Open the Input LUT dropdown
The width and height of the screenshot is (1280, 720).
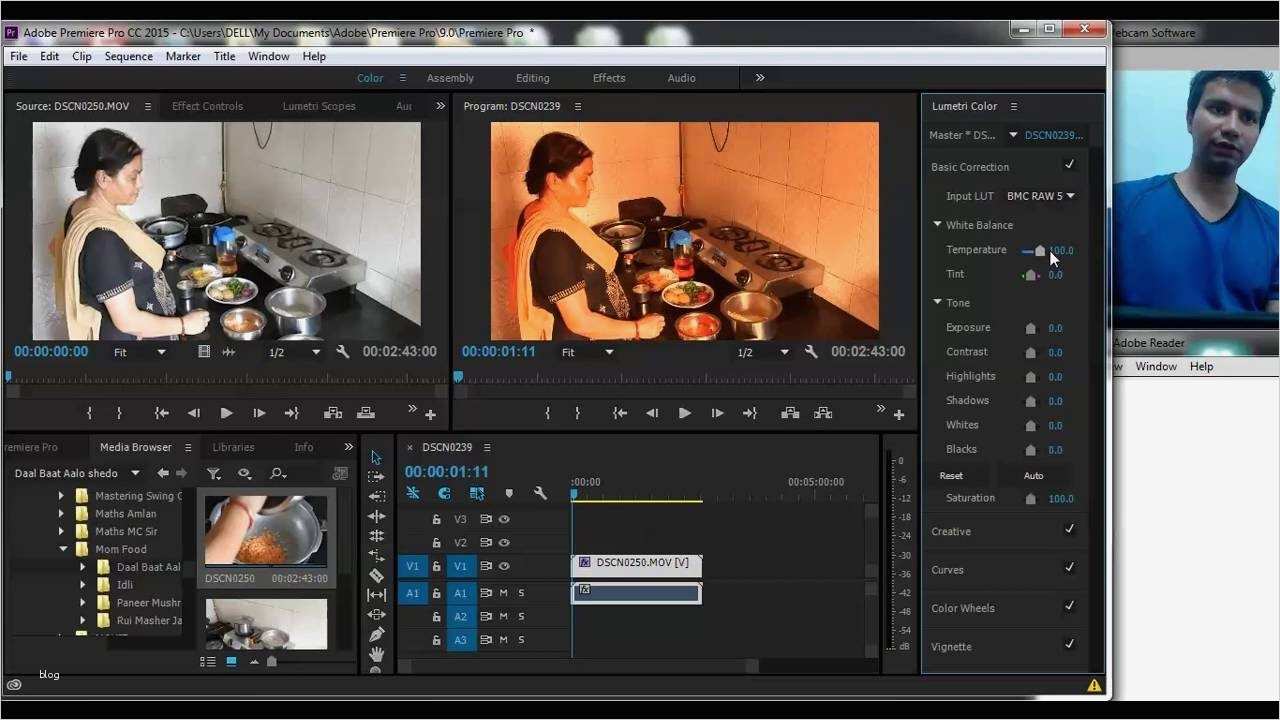pos(1040,196)
